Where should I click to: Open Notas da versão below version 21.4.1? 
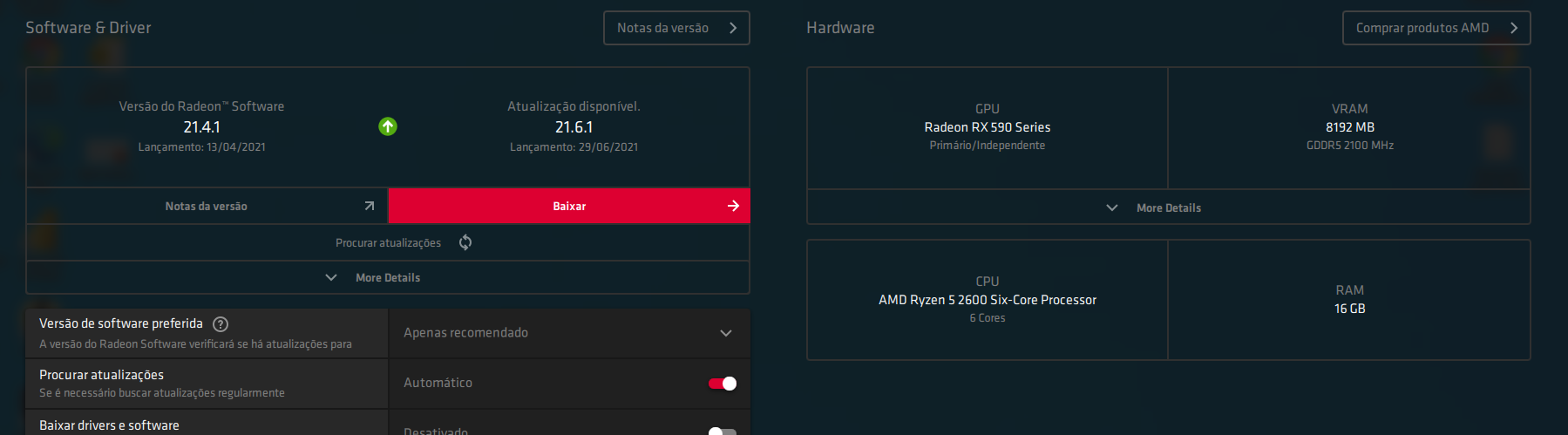pos(207,206)
